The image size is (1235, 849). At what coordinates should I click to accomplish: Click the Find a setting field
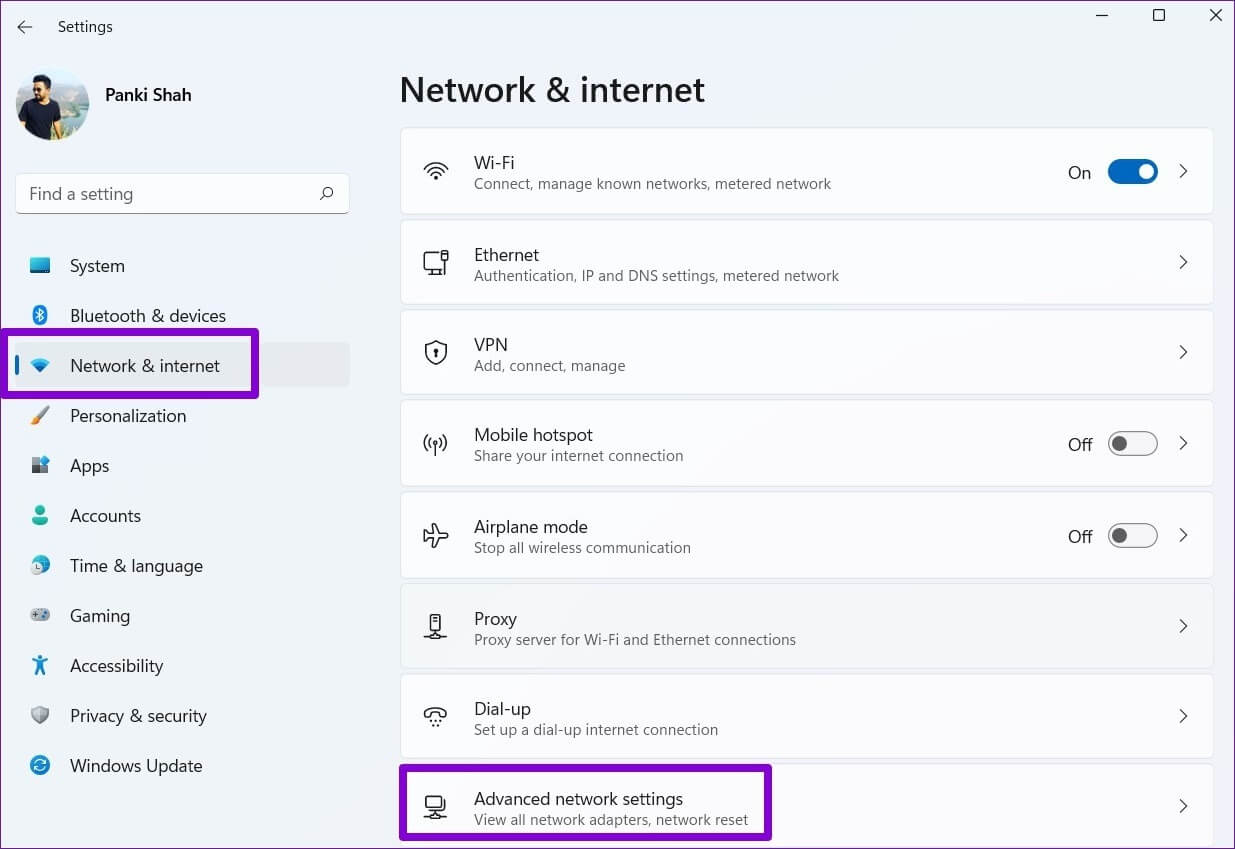170,194
